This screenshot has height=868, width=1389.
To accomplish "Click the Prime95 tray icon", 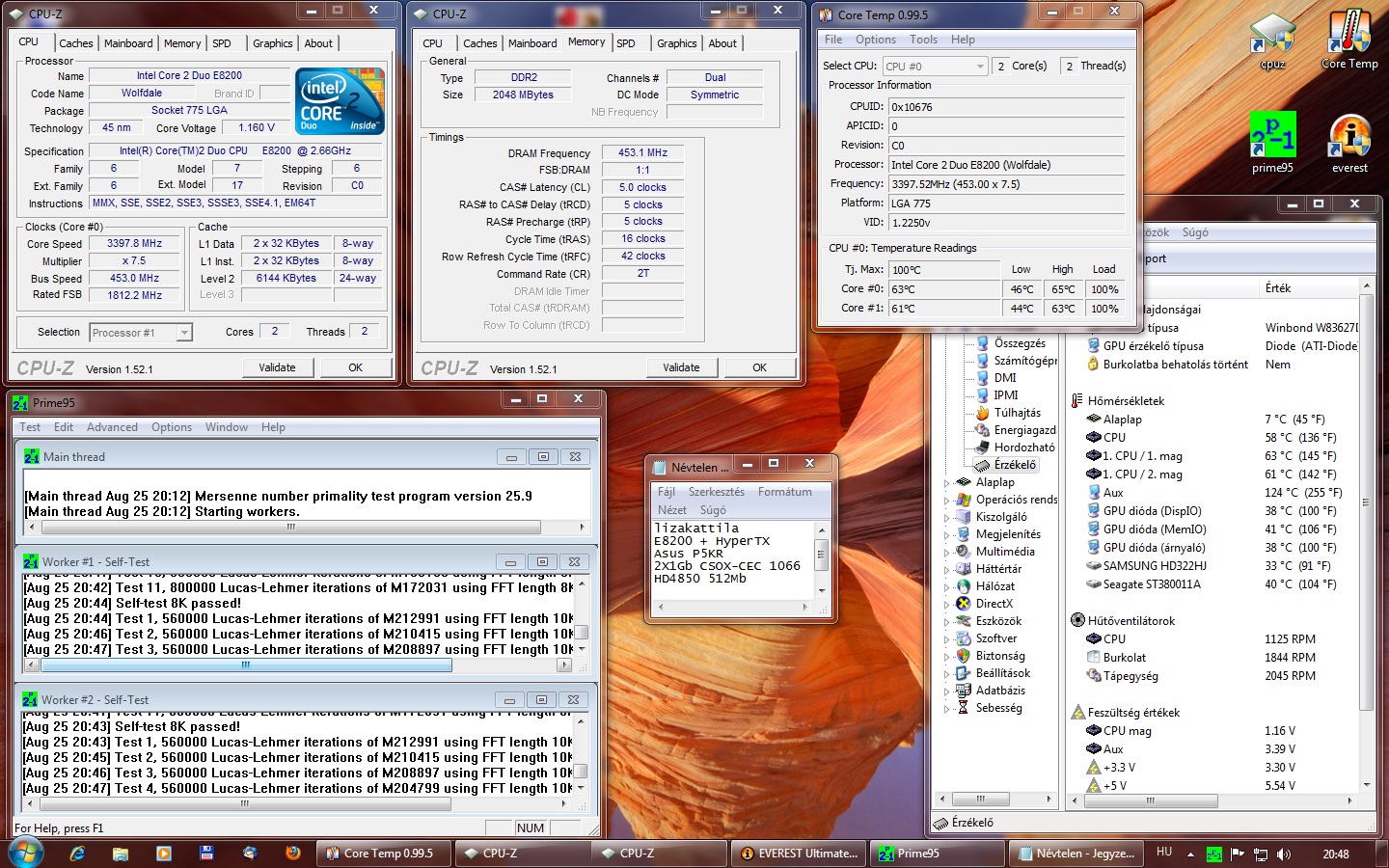I will [x=1214, y=854].
